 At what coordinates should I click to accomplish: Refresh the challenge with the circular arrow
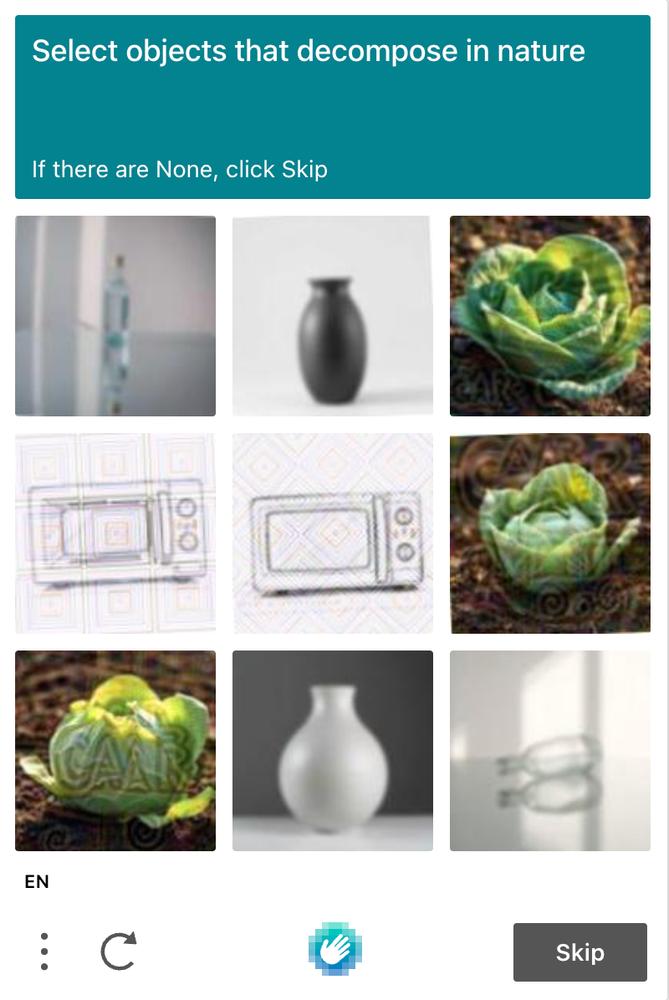[119, 951]
